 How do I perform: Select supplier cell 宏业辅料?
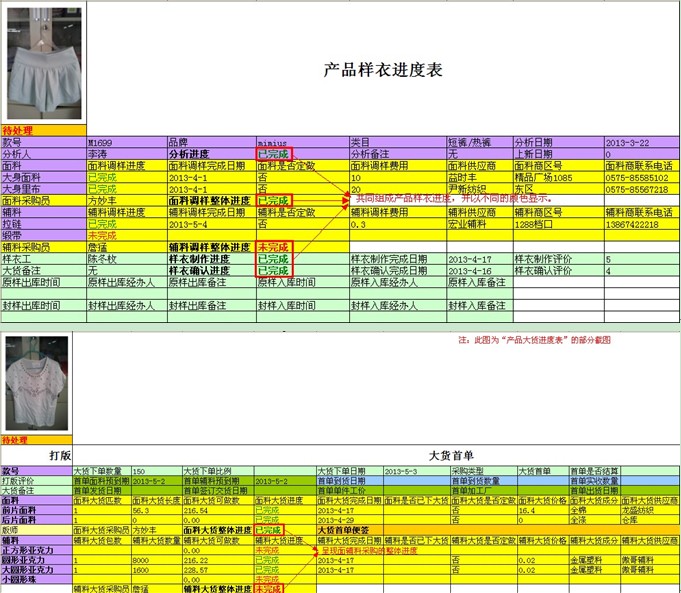click(x=478, y=224)
